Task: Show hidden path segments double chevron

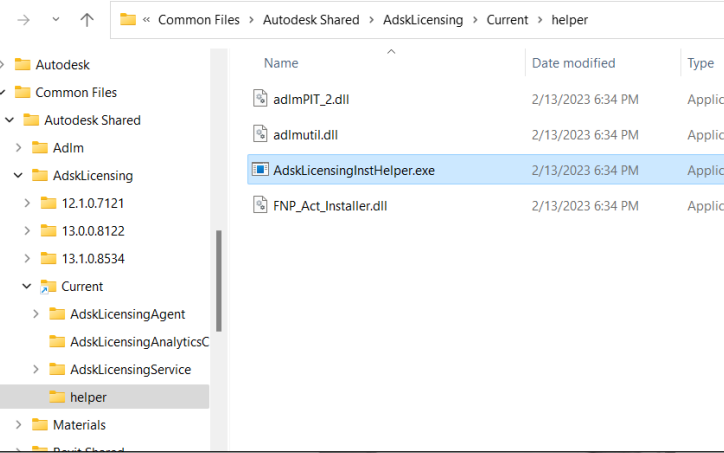Action: pos(146,19)
